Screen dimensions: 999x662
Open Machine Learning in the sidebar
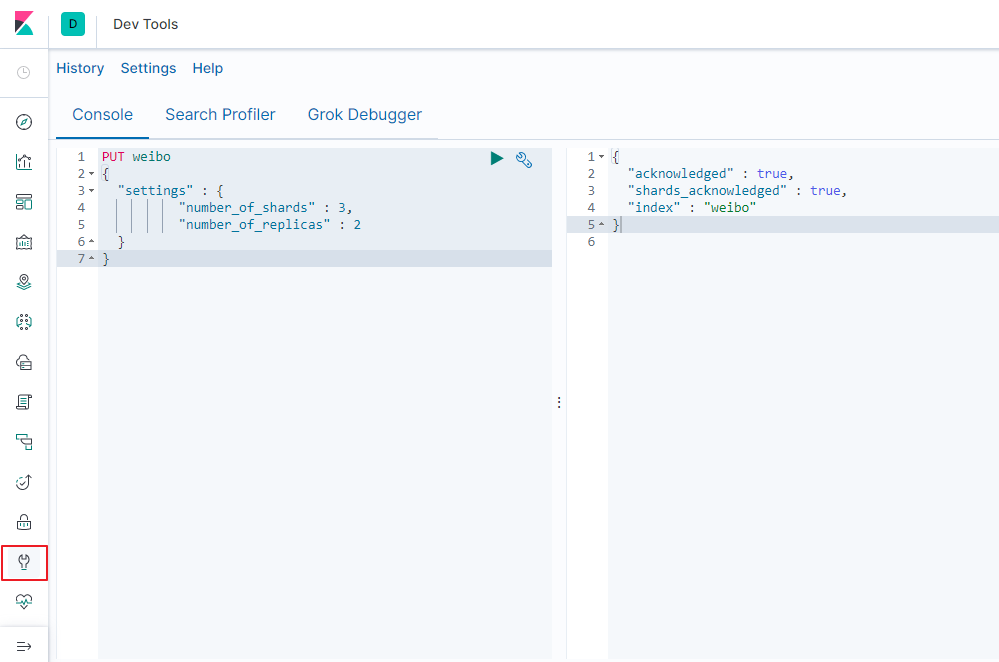[x=24, y=322]
